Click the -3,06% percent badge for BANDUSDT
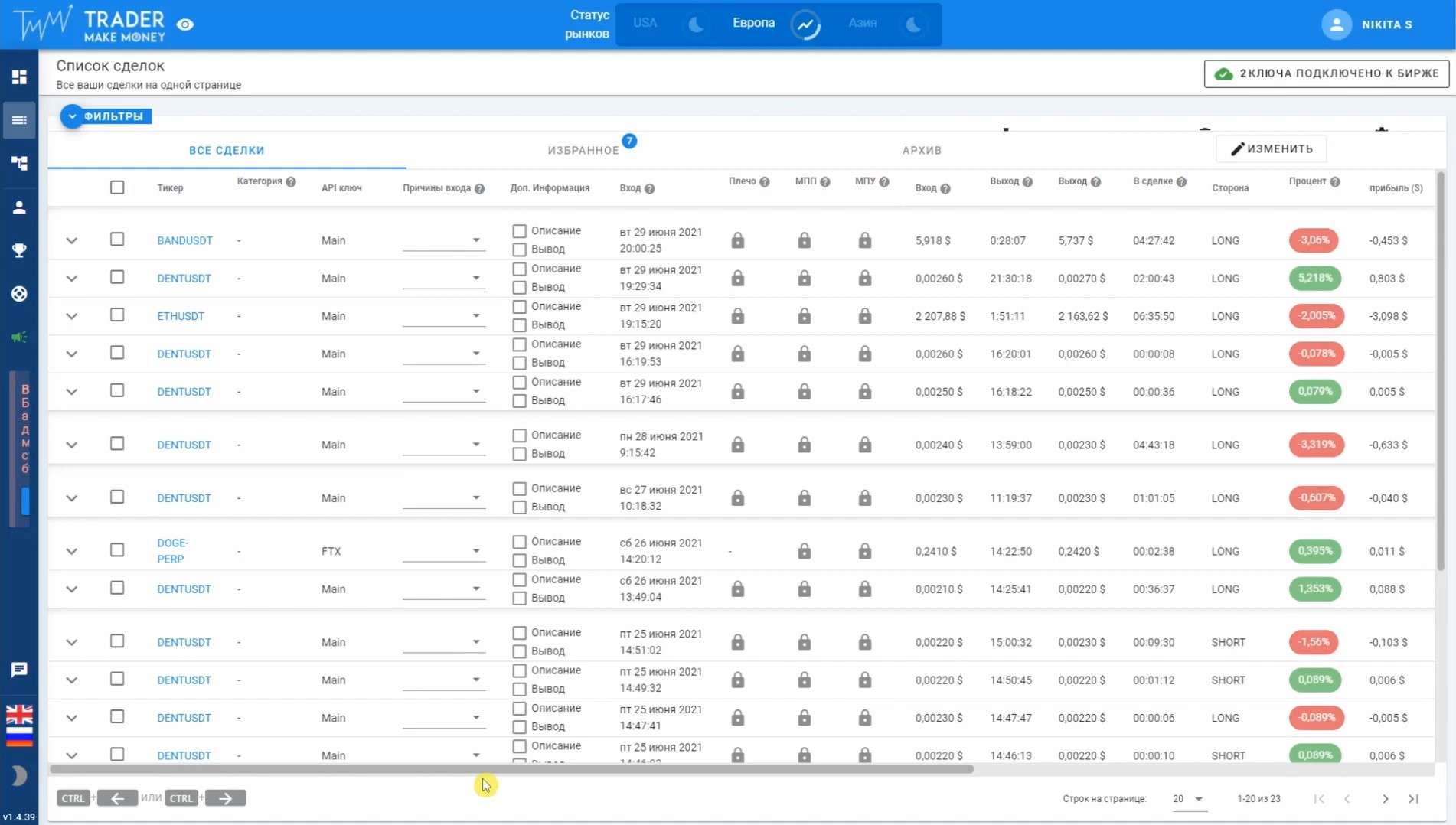 click(x=1314, y=240)
